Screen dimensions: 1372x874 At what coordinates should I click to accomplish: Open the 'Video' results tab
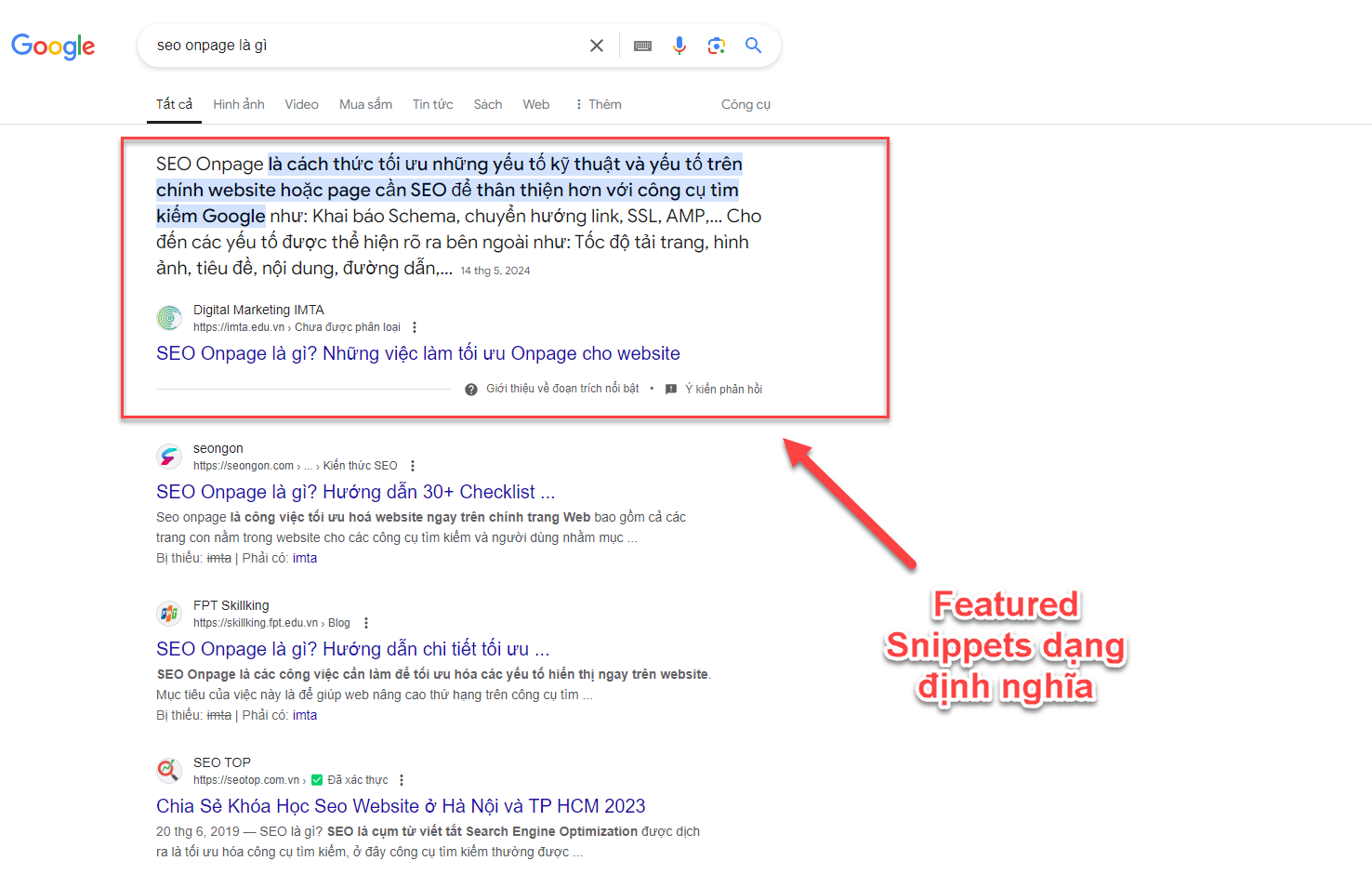click(x=301, y=104)
